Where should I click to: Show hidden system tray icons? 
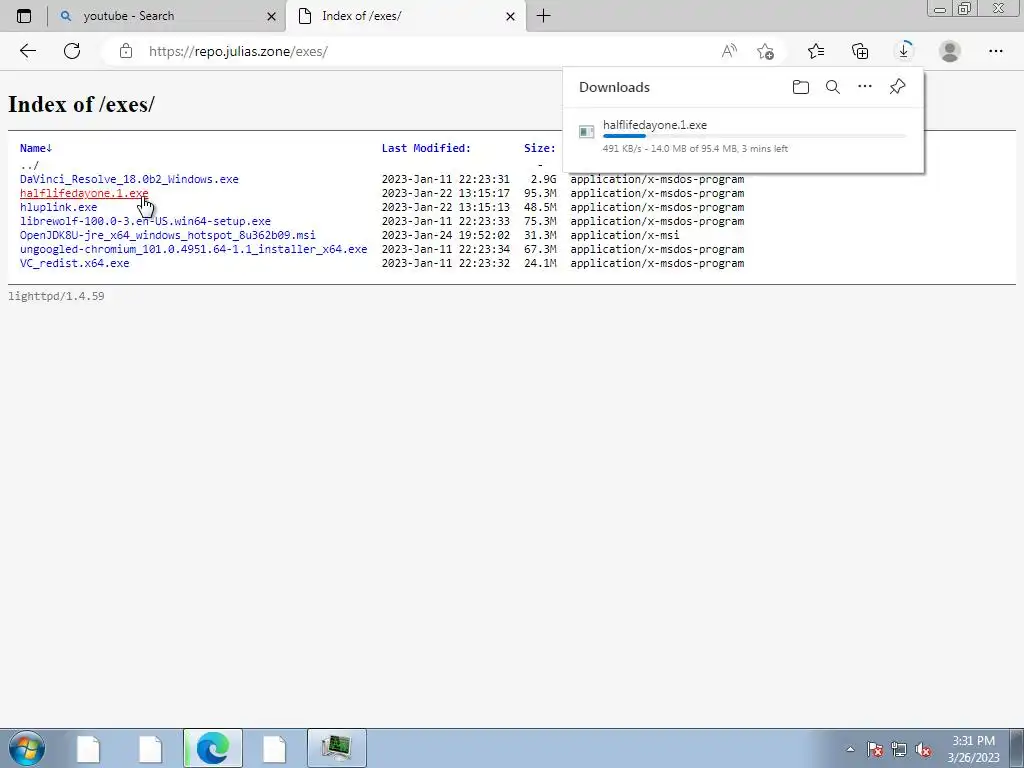[850, 749]
